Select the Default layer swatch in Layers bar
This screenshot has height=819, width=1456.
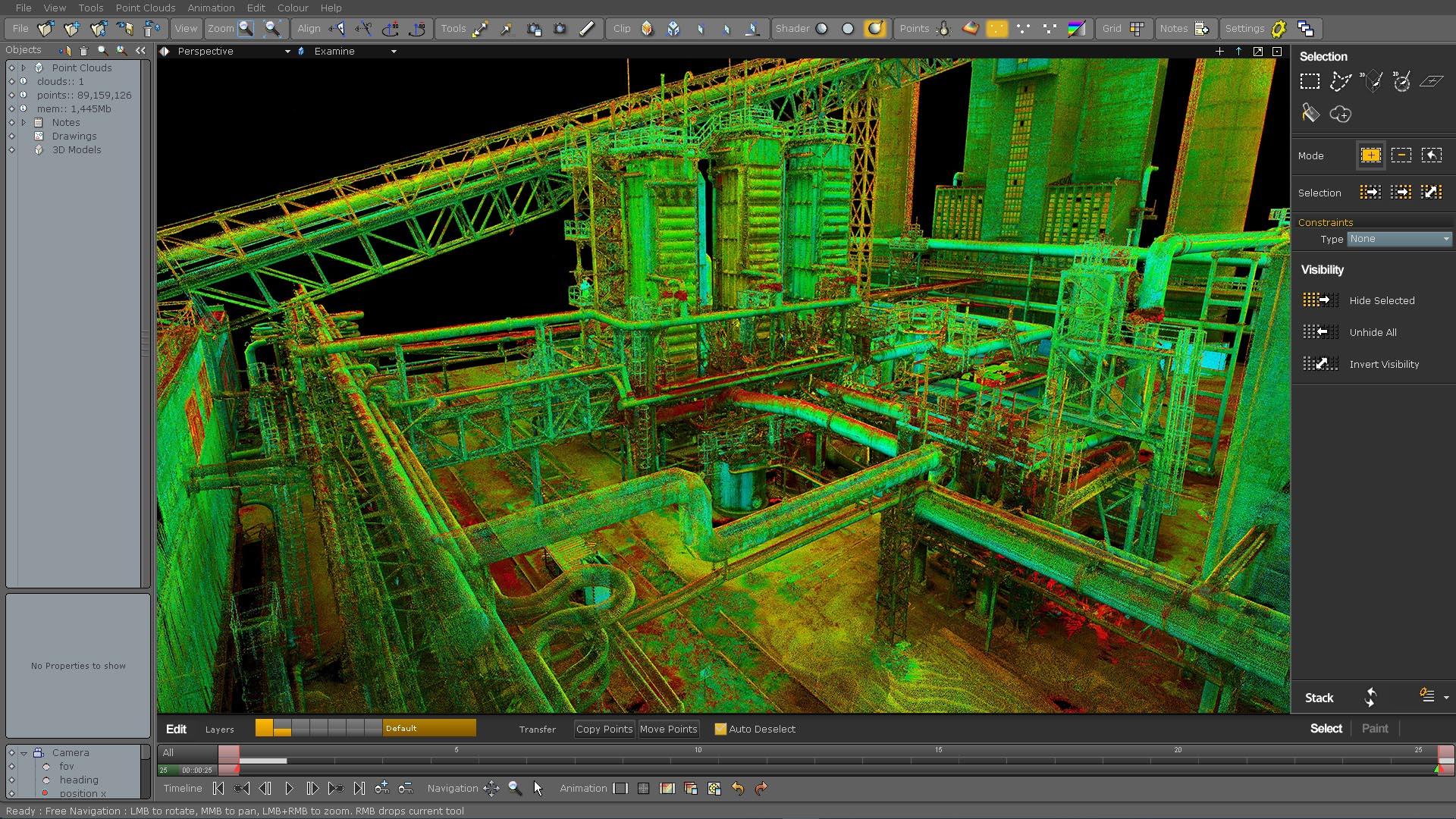click(428, 728)
